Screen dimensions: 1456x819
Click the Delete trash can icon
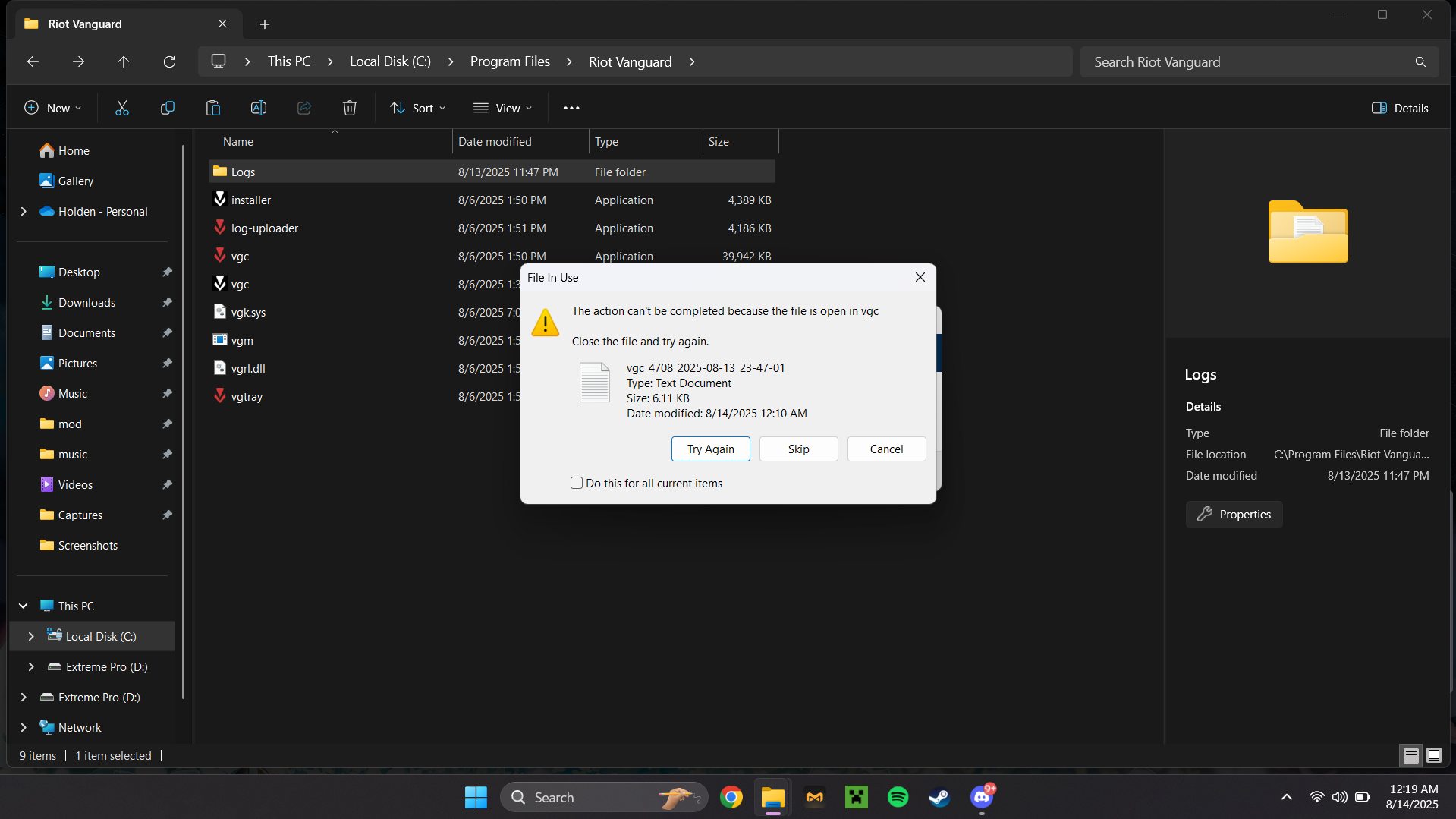coord(349,108)
